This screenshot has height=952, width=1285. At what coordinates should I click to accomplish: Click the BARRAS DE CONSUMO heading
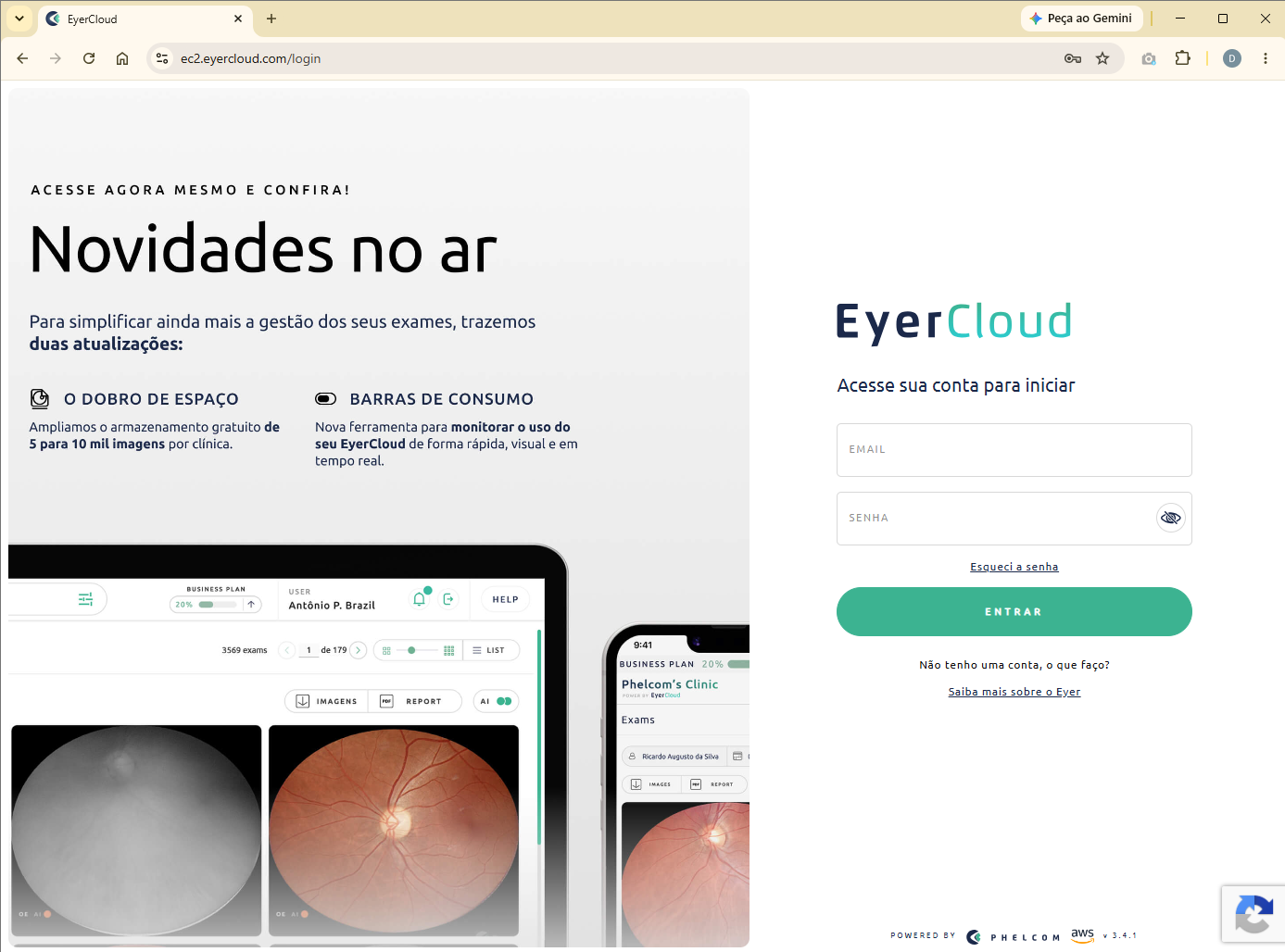441,399
